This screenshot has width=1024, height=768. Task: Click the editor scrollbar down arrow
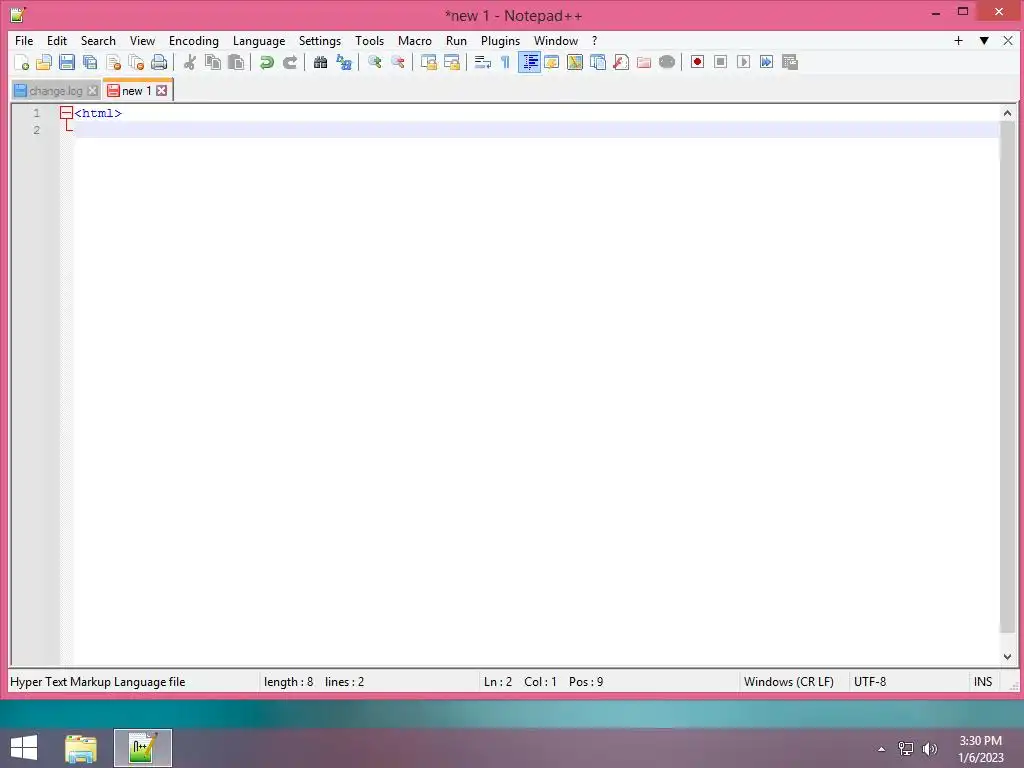pyautogui.click(x=1007, y=656)
